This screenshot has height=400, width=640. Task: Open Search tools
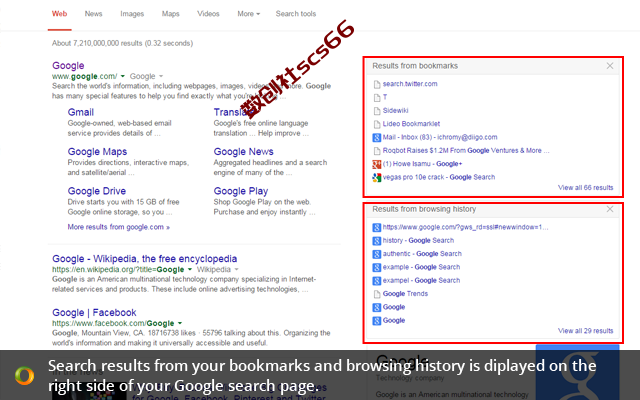click(x=296, y=14)
